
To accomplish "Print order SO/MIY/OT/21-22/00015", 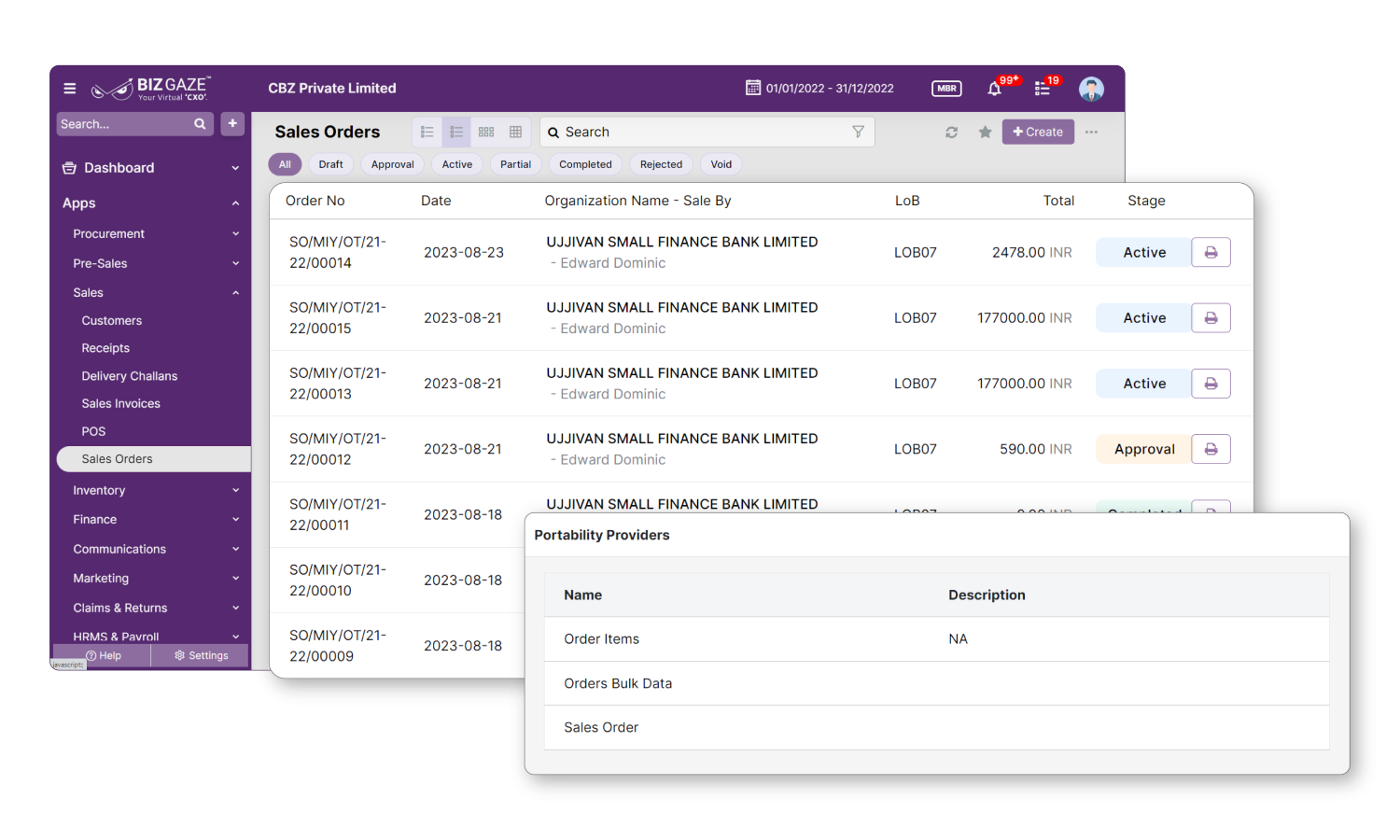I will [x=1211, y=318].
